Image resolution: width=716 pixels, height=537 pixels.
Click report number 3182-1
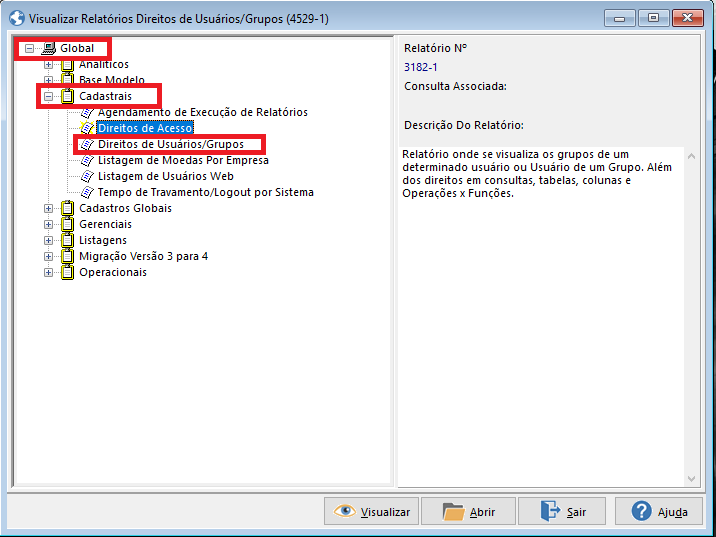421,67
